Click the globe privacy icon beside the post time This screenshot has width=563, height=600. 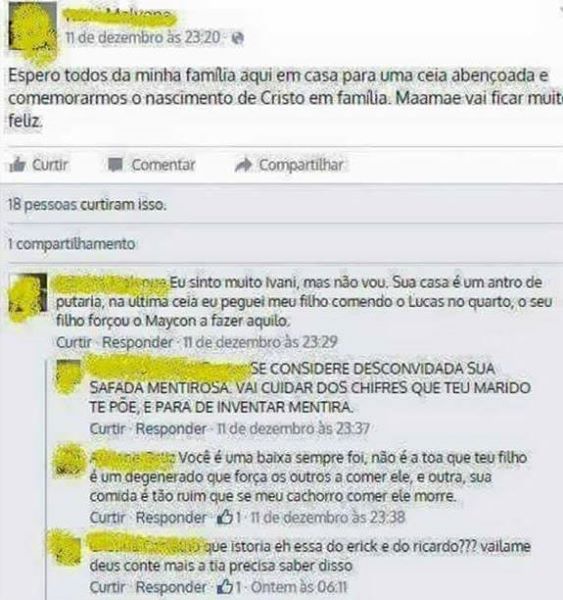pyautogui.click(x=238, y=38)
